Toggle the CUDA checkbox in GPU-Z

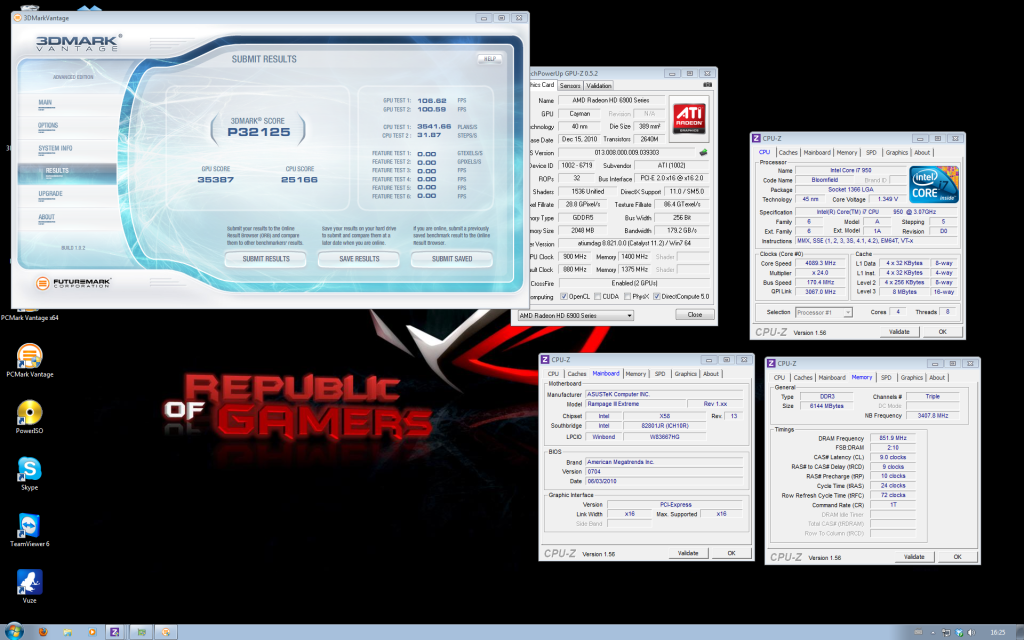click(598, 296)
